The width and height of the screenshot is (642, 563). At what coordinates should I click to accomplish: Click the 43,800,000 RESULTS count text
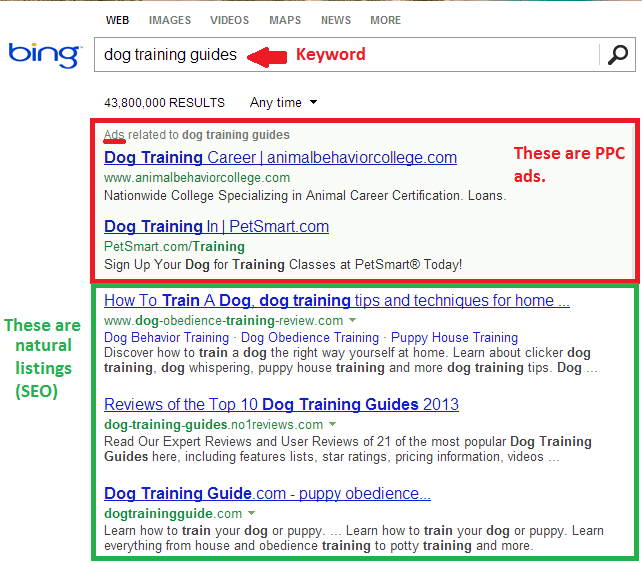pos(165,102)
